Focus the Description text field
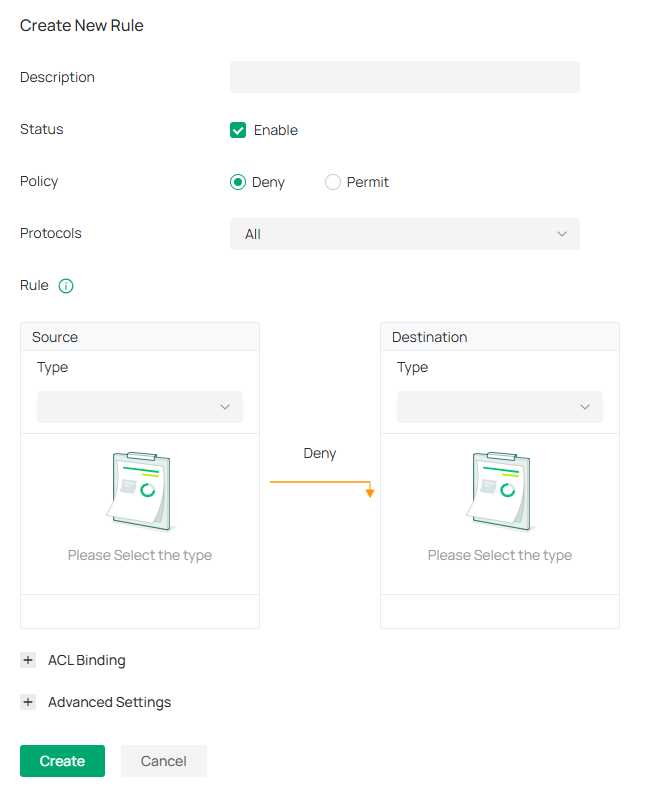The width and height of the screenshot is (672, 786). pos(404,77)
